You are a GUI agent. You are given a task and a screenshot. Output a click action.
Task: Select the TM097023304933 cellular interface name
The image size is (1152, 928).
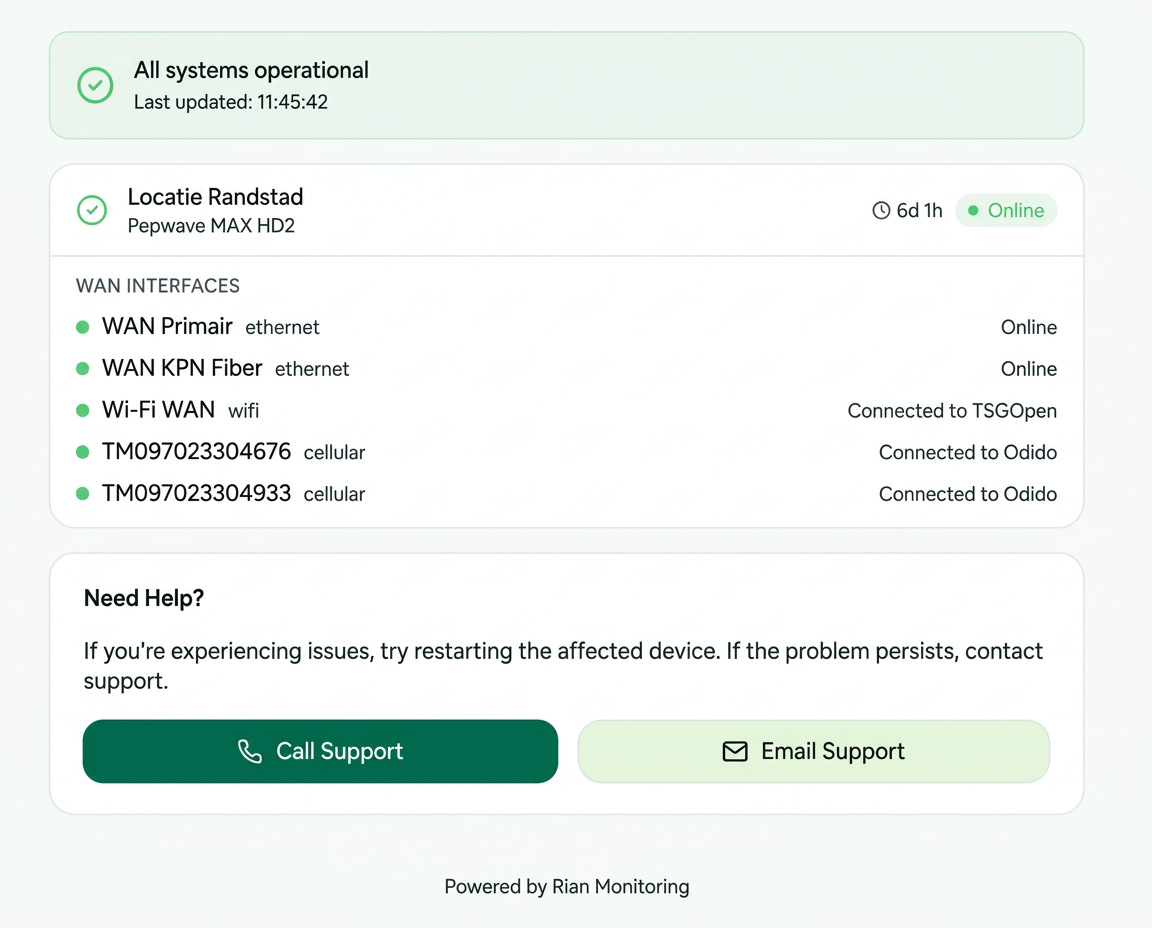[x=196, y=493]
